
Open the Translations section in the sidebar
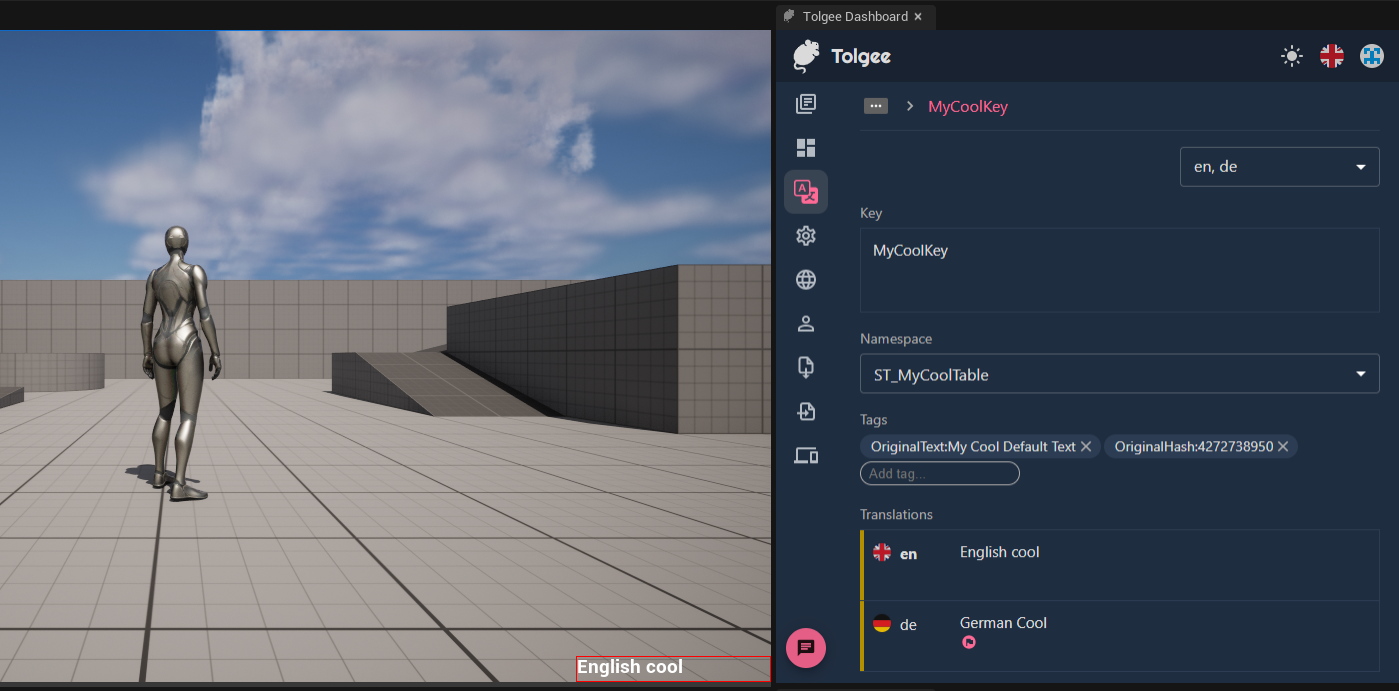coord(806,191)
